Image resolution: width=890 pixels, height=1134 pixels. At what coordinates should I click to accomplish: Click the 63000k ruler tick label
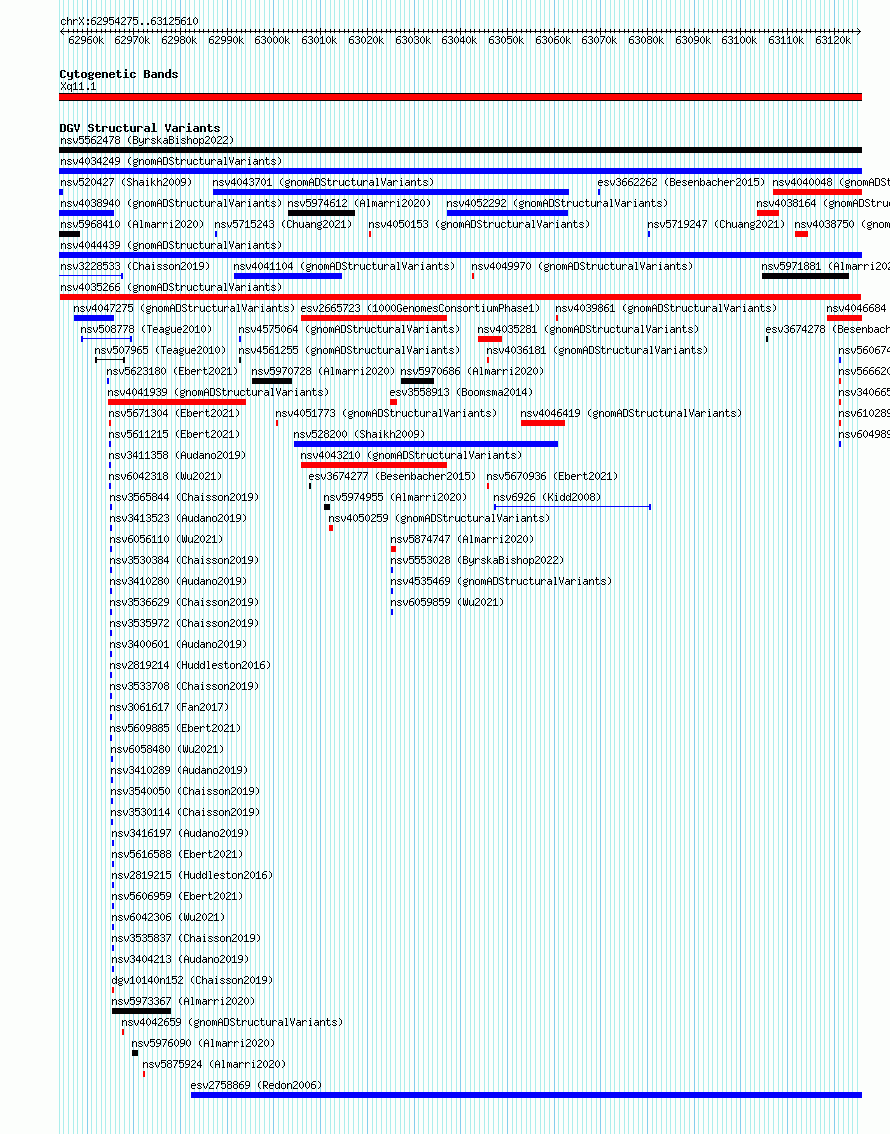point(272,40)
